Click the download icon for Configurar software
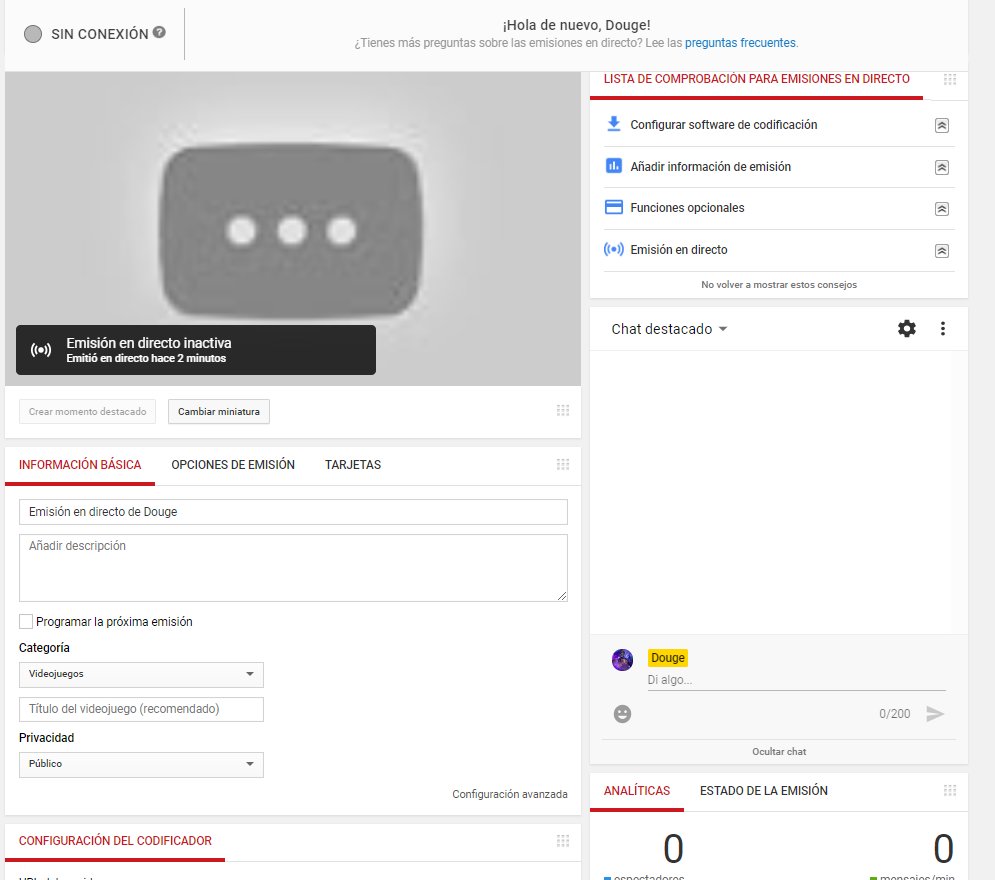The height and width of the screenshot is (880, 995). pos(614,124)
